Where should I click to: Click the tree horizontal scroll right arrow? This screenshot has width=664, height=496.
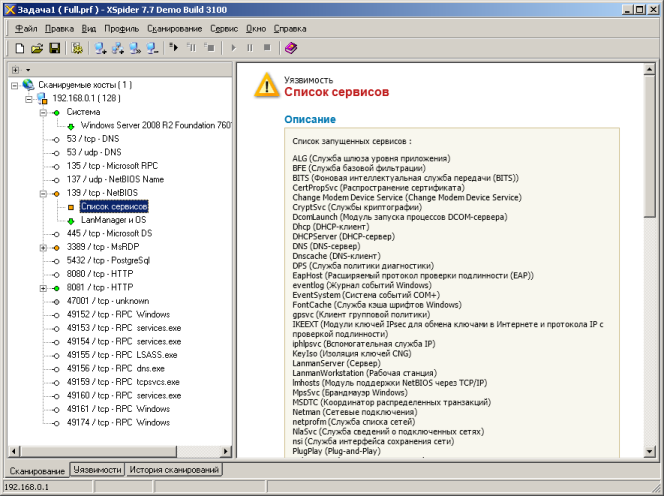pos(226,452)
